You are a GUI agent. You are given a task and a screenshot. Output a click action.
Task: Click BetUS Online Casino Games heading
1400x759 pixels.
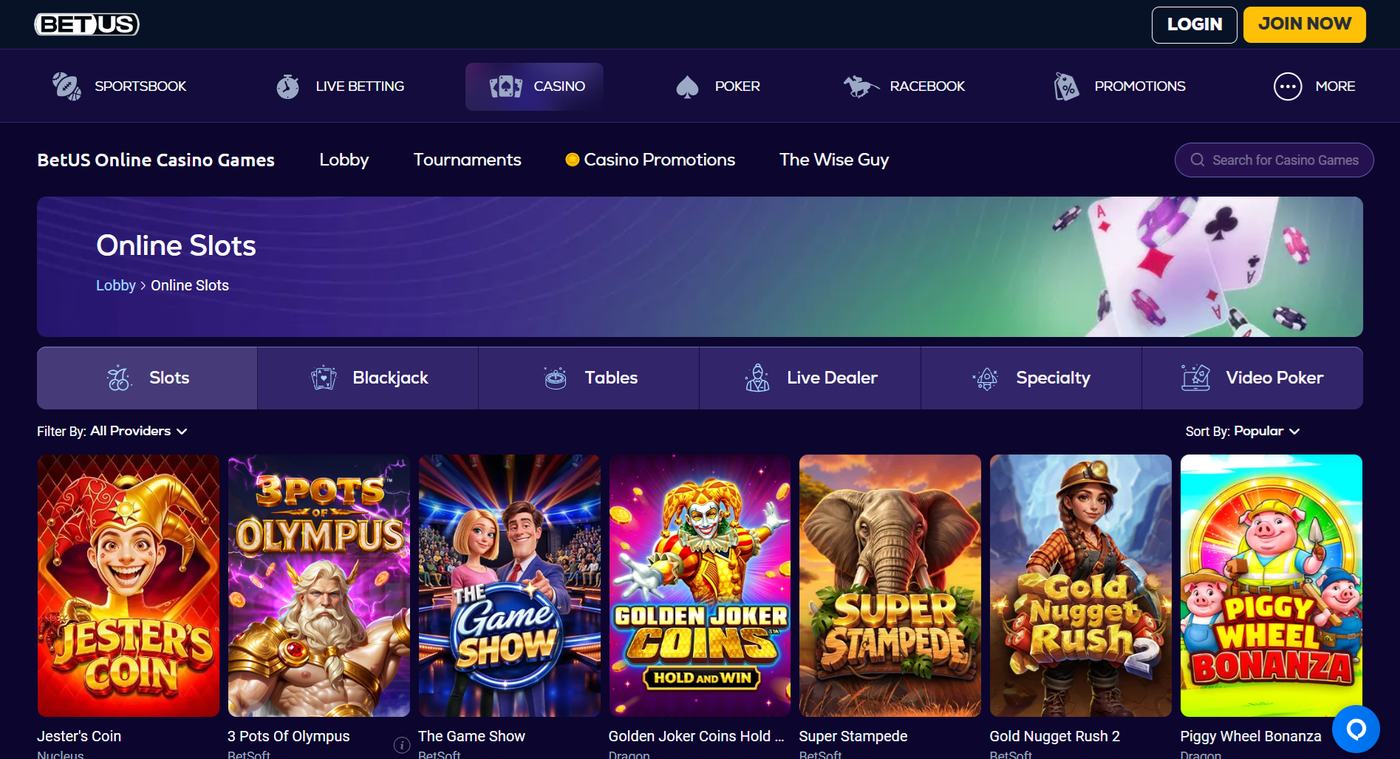[x=156, y=160]
